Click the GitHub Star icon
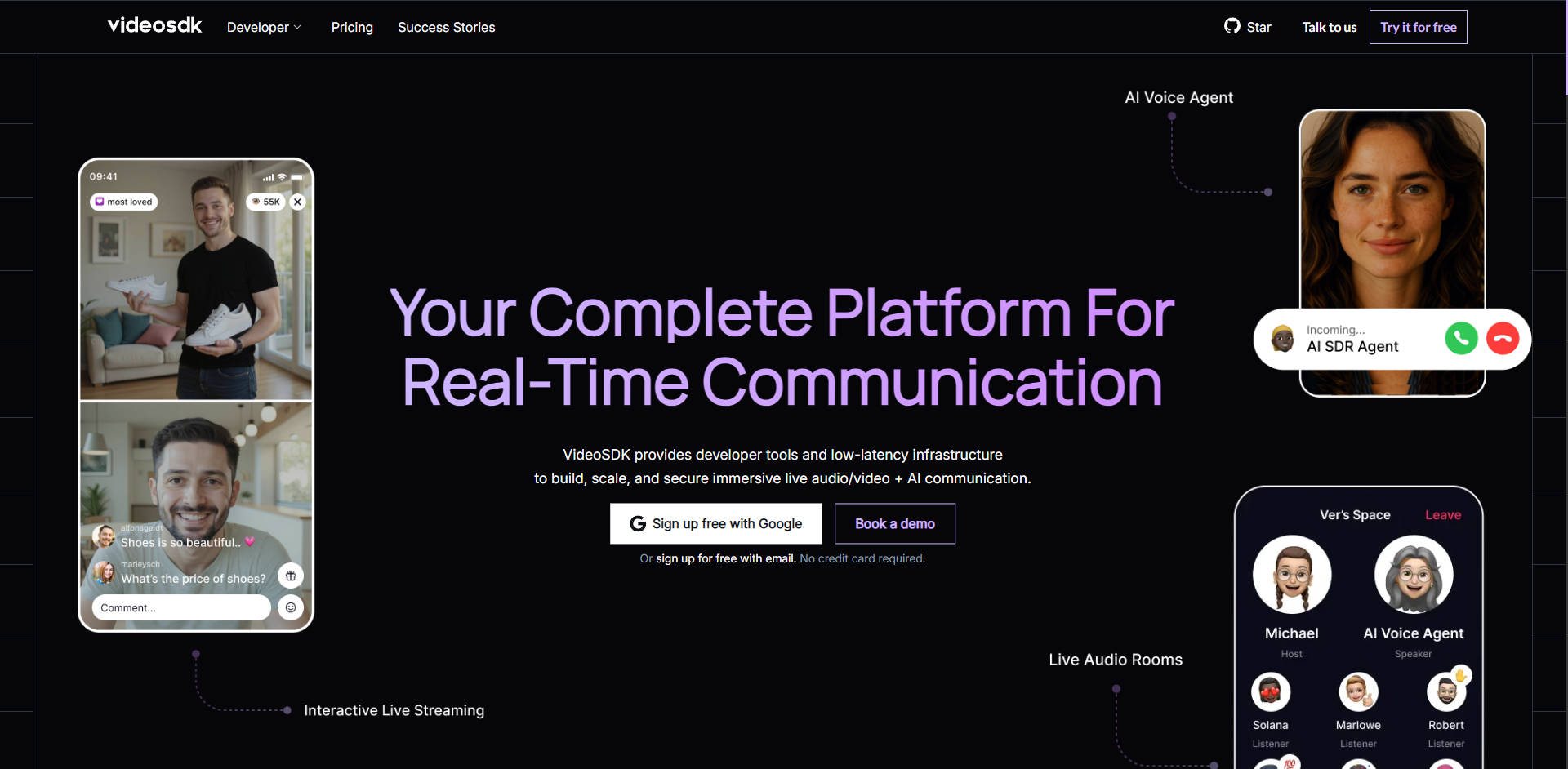This screenshot has width=1568, height=769. [x=1232, y=26]
